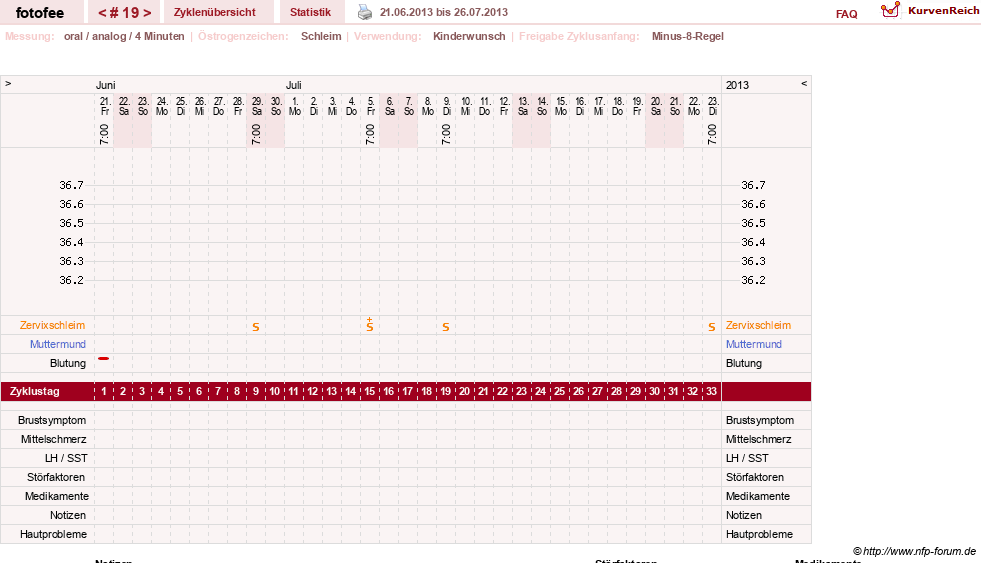Expand chart with the > arrow above Juni
The width and height of the screenshot is (981, 563).
[x=8, y=83]
